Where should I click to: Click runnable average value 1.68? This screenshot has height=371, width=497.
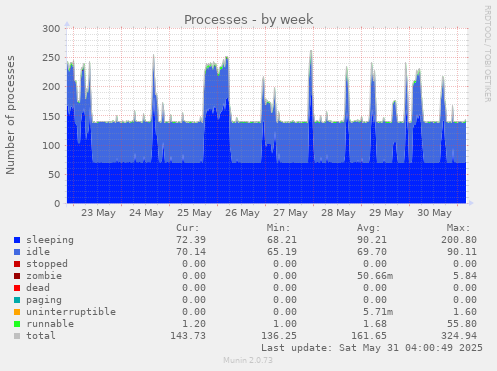point(375,324)
